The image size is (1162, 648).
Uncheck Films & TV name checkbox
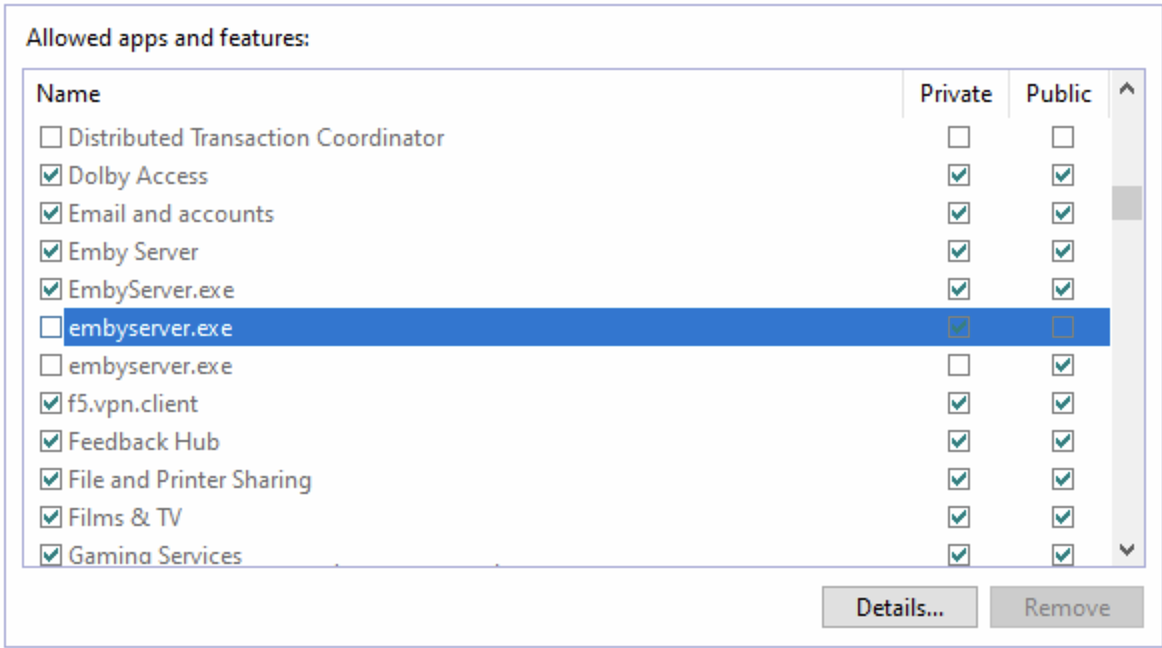50,518
